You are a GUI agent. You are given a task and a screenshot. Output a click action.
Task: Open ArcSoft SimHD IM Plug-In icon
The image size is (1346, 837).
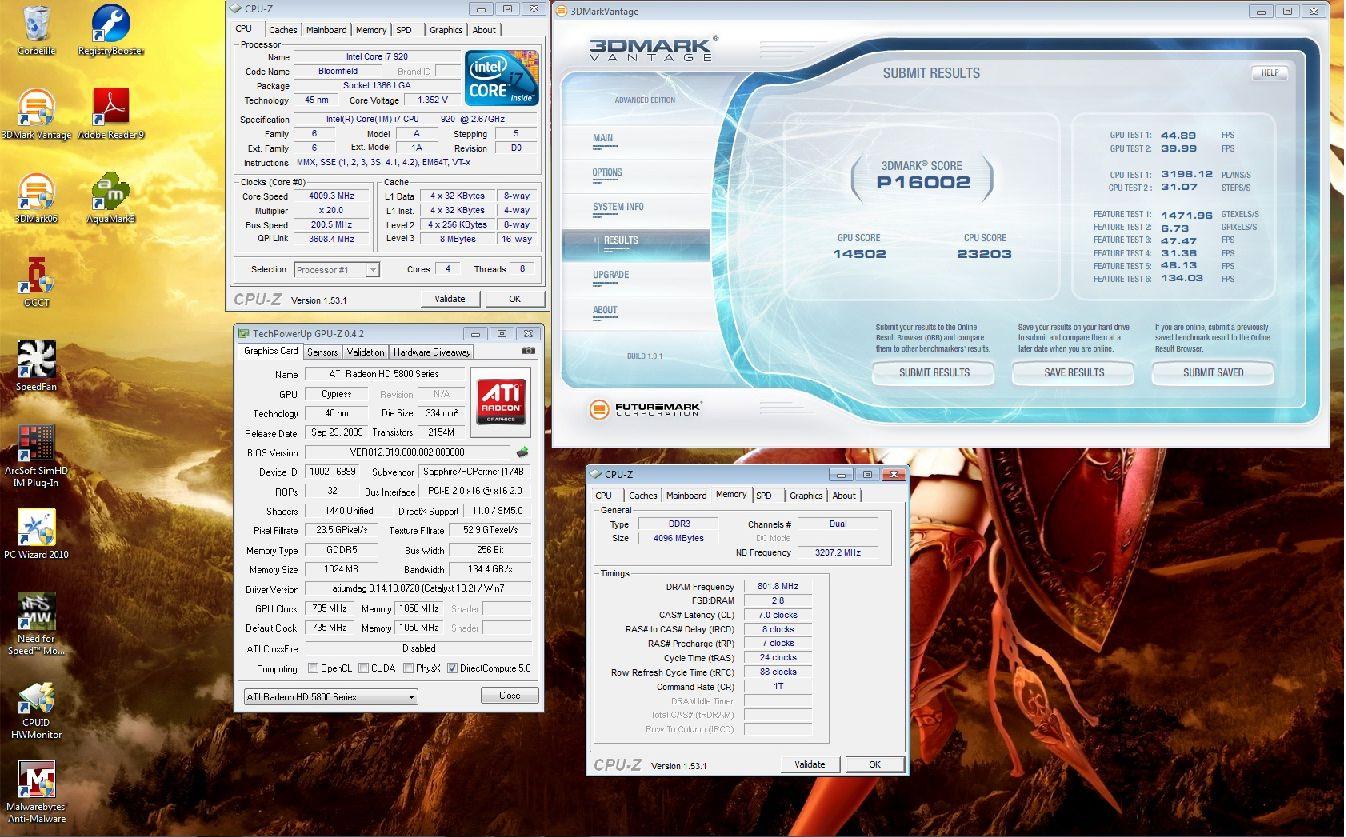point(36,456)
